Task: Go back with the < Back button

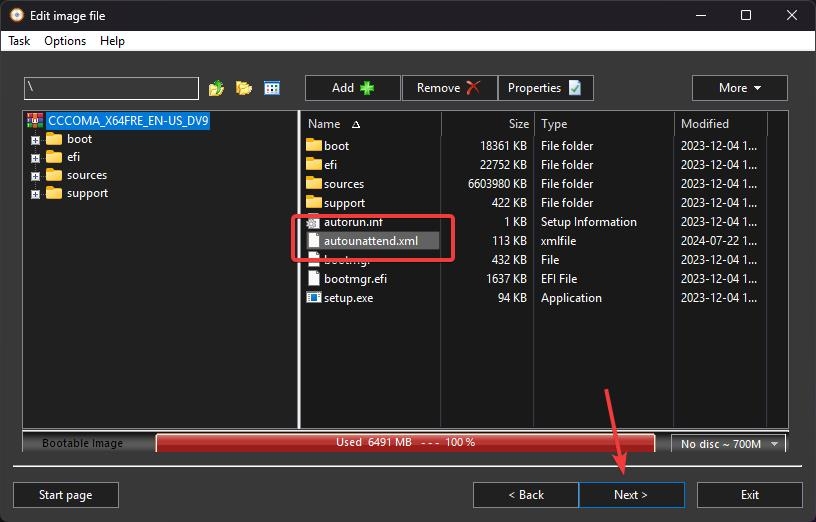Action: click(x=526, y=494)
